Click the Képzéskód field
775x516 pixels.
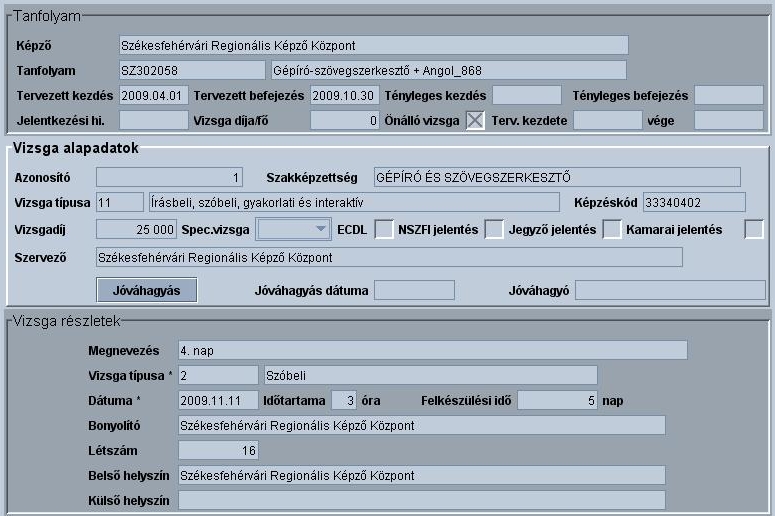click(x=694, y=203)
